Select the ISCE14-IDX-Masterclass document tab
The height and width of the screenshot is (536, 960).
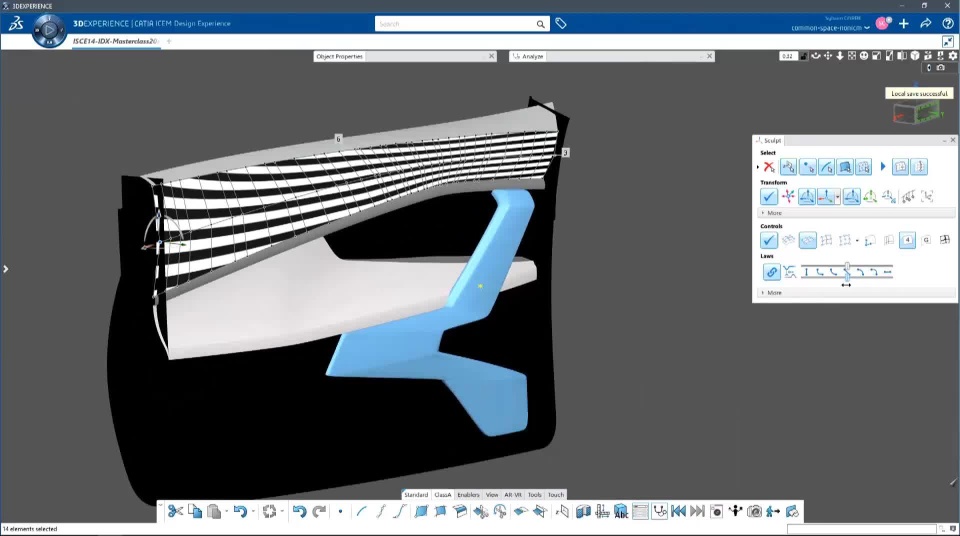115,41
